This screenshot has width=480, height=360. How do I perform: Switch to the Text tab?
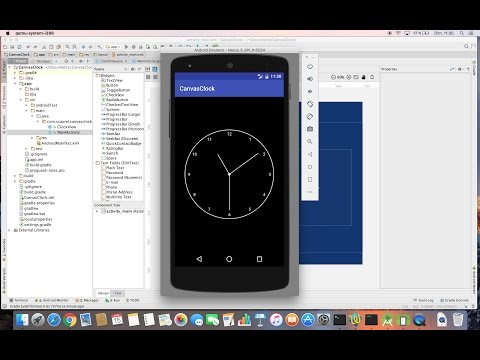[x=118, y=293]
